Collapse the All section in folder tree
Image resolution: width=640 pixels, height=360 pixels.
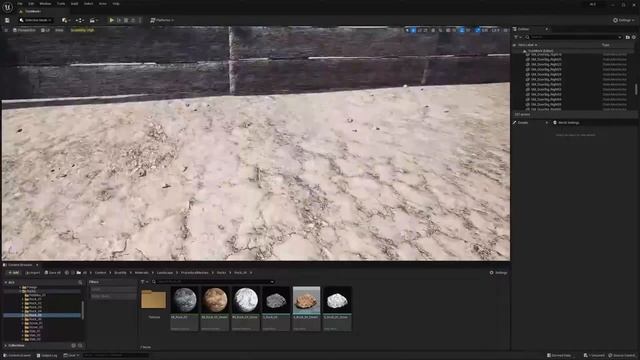click(5, 282)
